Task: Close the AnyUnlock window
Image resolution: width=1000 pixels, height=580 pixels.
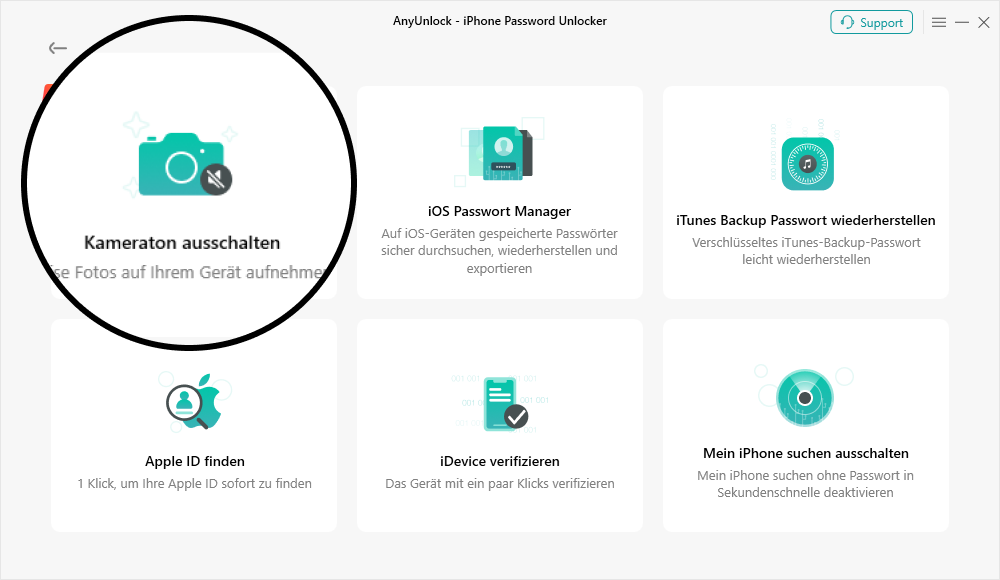Action: 984,22
